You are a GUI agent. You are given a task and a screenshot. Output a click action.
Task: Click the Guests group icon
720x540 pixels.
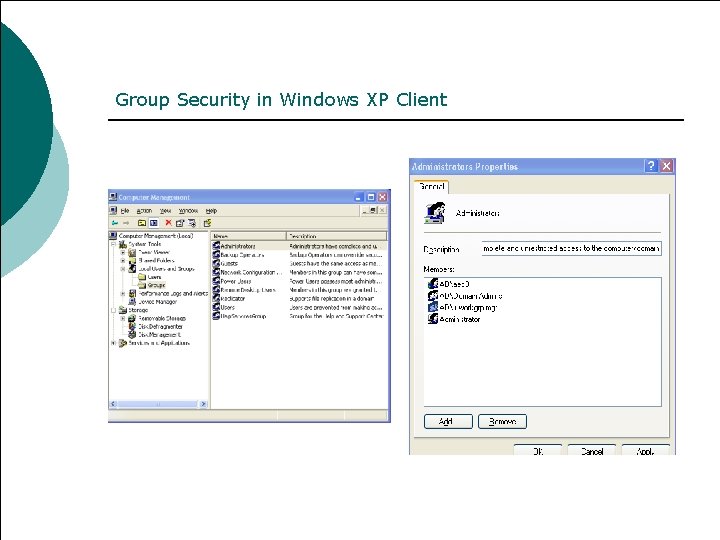(x=216, y=264)
